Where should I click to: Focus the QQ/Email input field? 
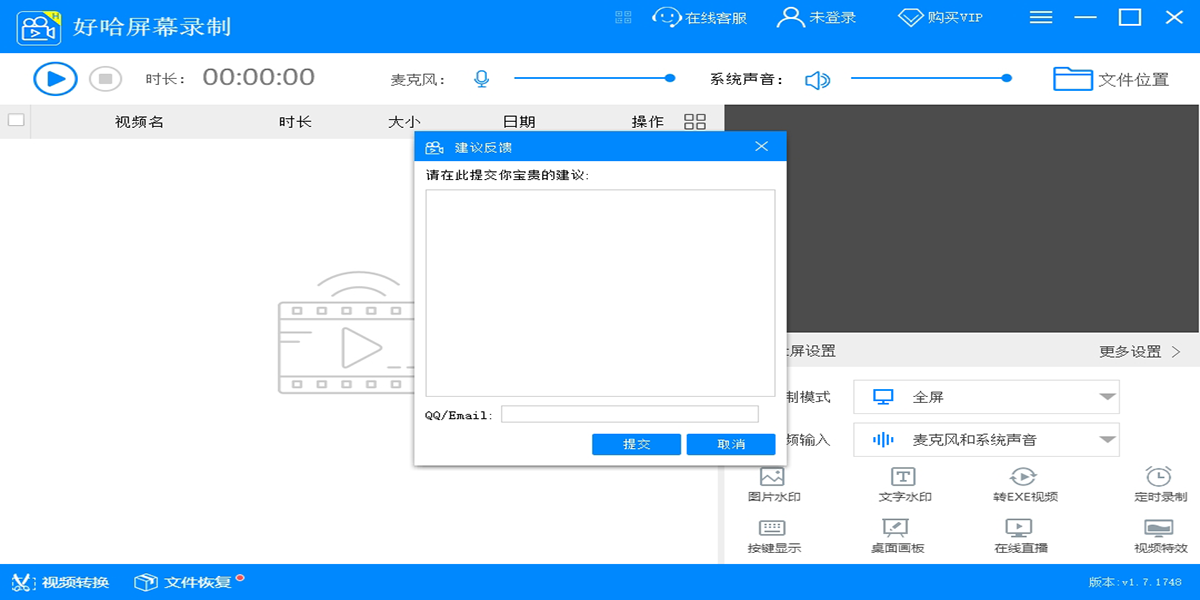click(x=630, y=414)
